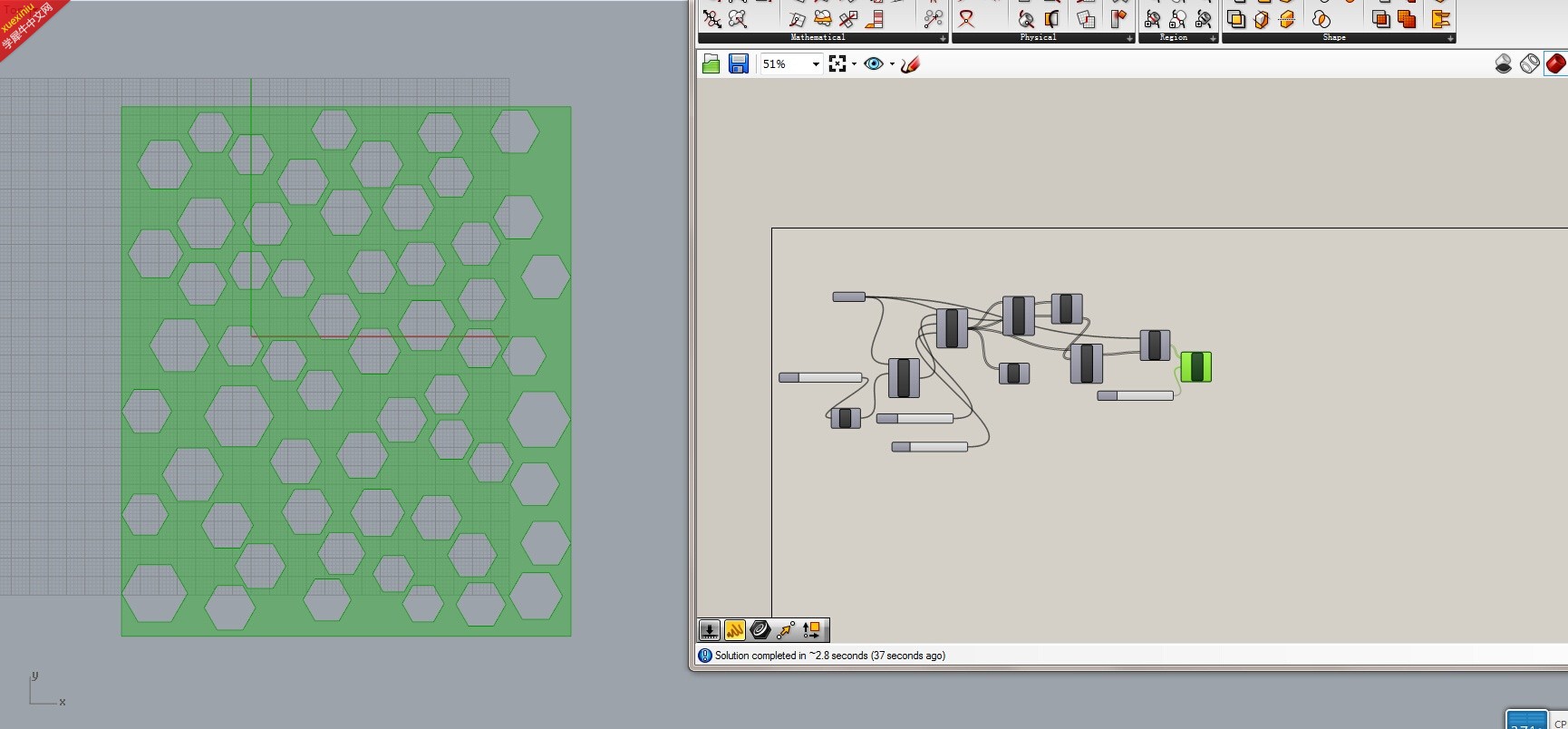
Task: Click the Region panel label
Action: tap(1173, 37)
